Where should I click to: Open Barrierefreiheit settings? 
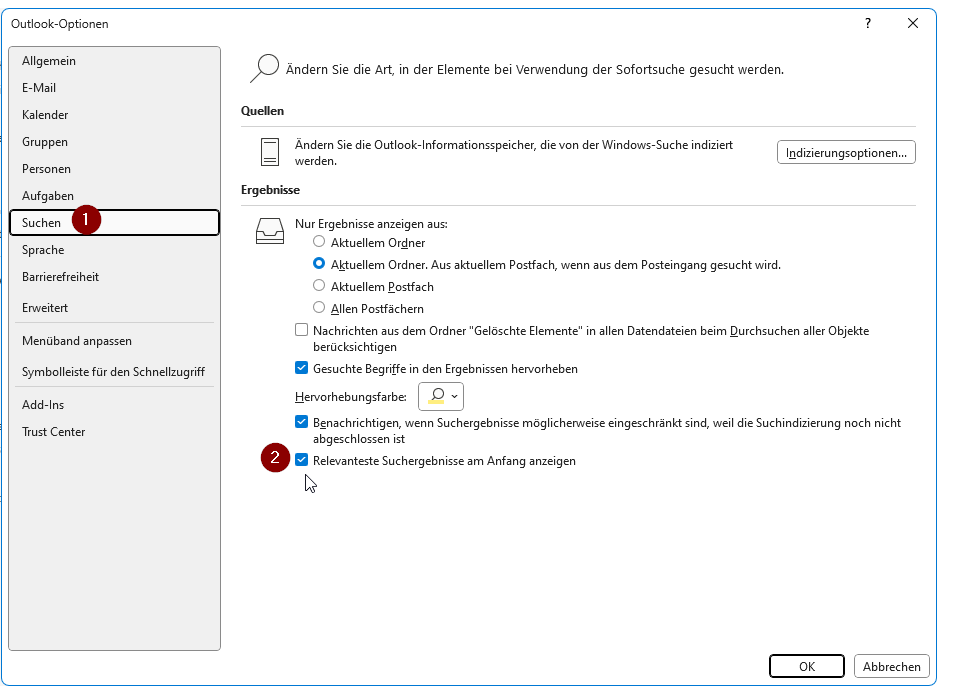(x=114, y=277)
